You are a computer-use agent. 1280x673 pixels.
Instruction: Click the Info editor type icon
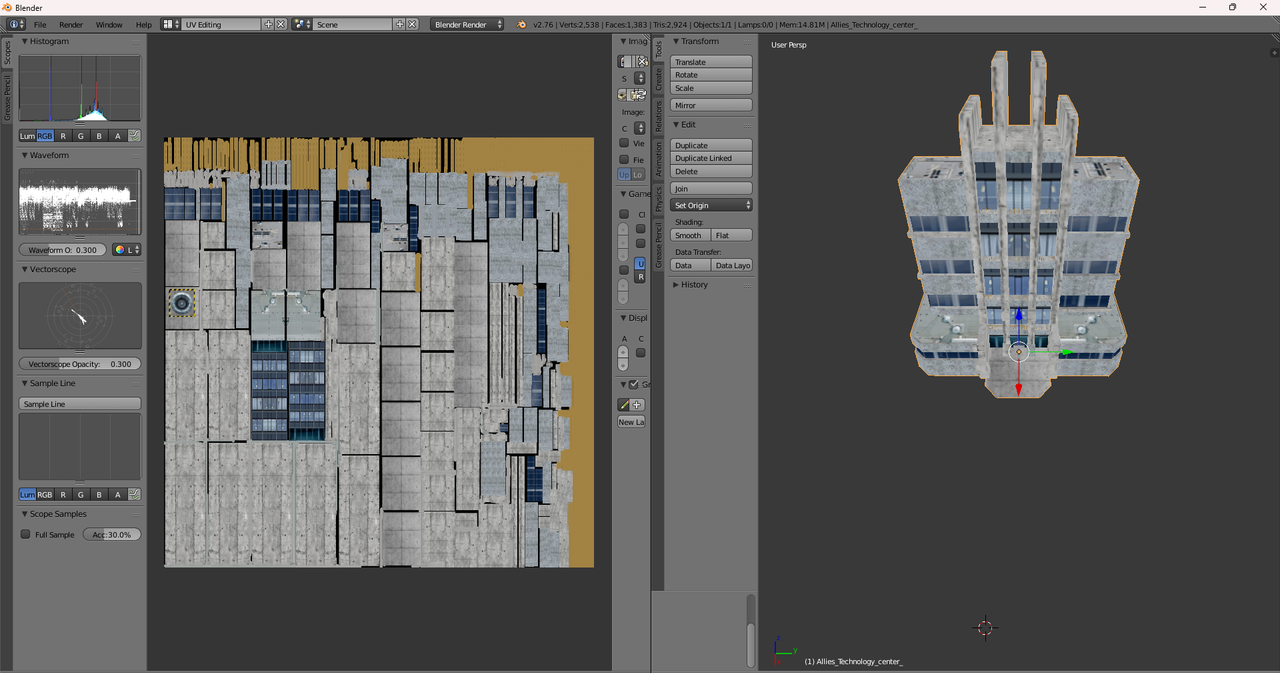[x=16, y=24]
